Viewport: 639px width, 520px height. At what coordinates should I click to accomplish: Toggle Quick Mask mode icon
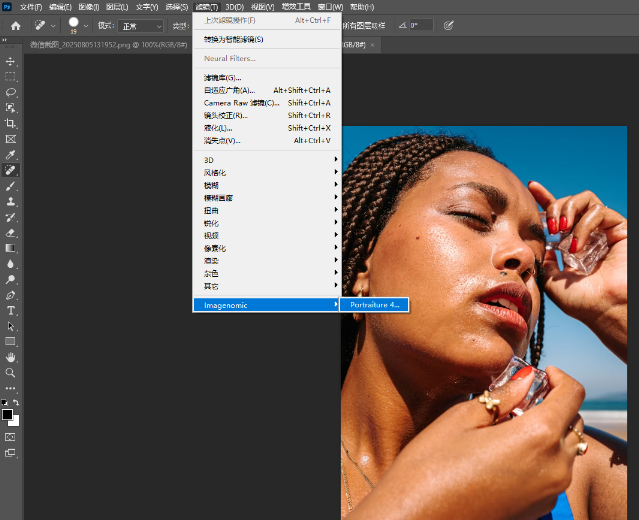click(11, 437)
